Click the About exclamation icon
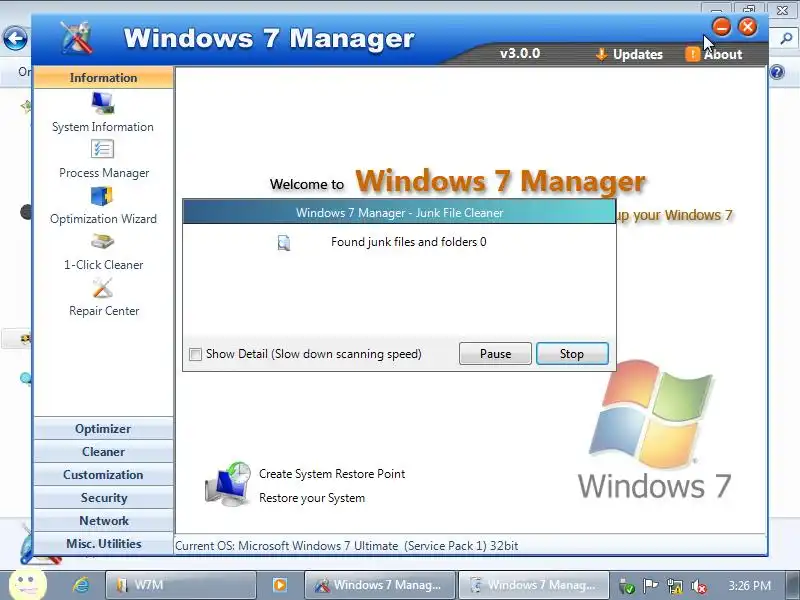This screenshot has width=800, height=600. [x=692, y=54]
